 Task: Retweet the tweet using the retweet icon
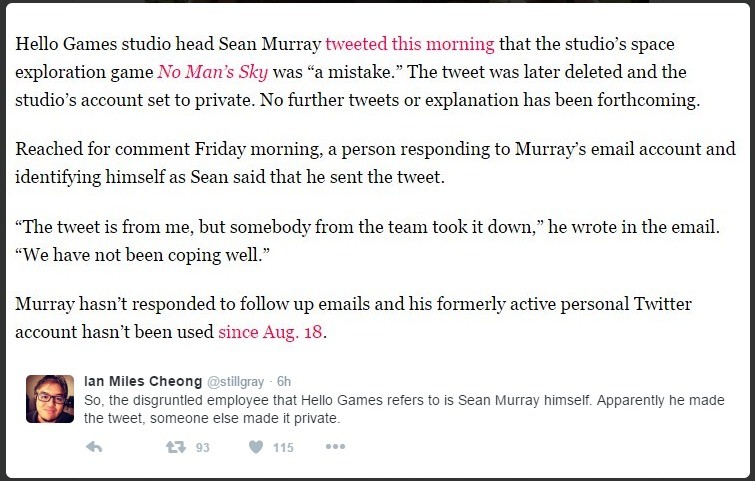tap(176, 447)
